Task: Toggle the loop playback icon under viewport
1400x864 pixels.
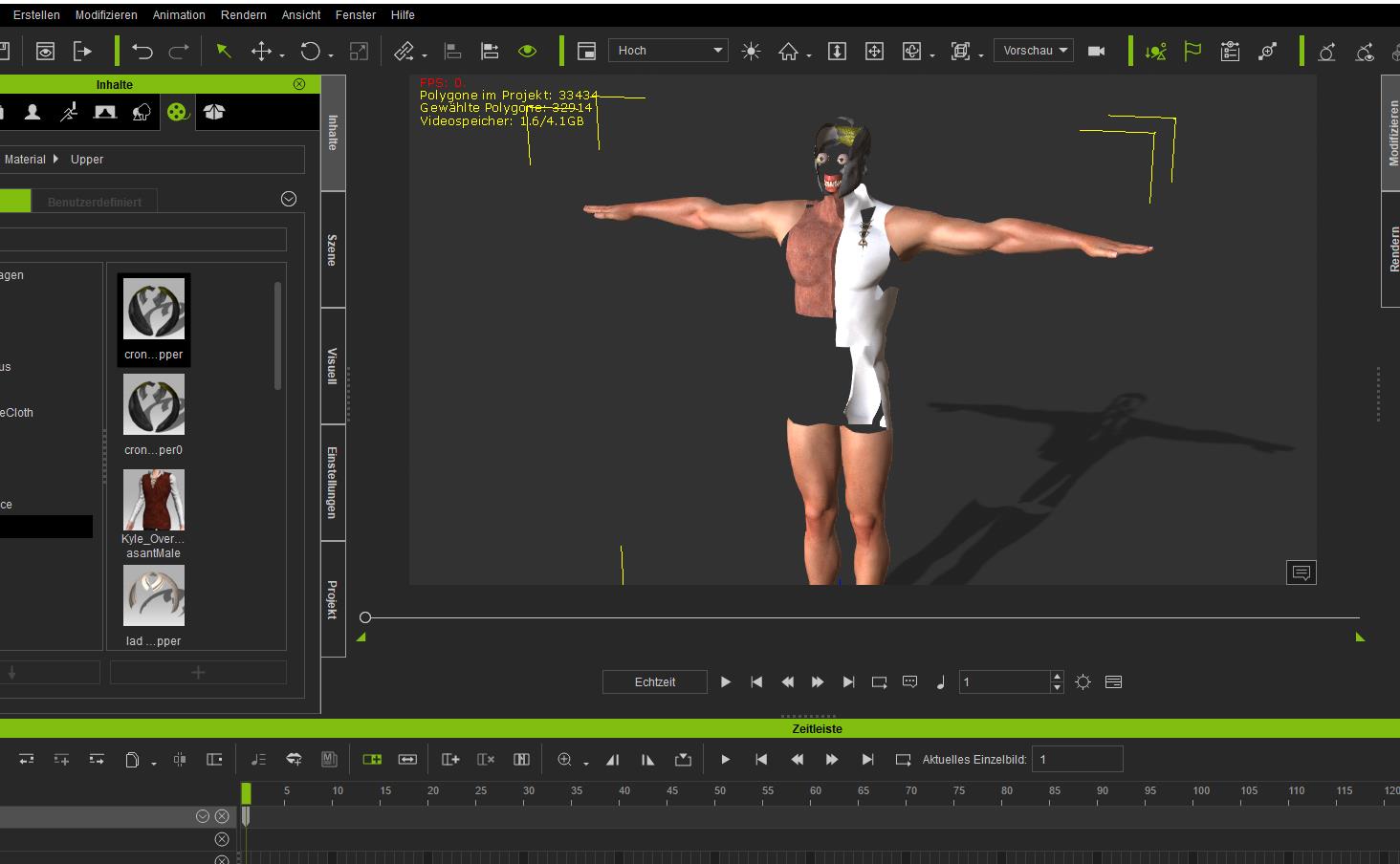Action: click(x=879, y=682)
